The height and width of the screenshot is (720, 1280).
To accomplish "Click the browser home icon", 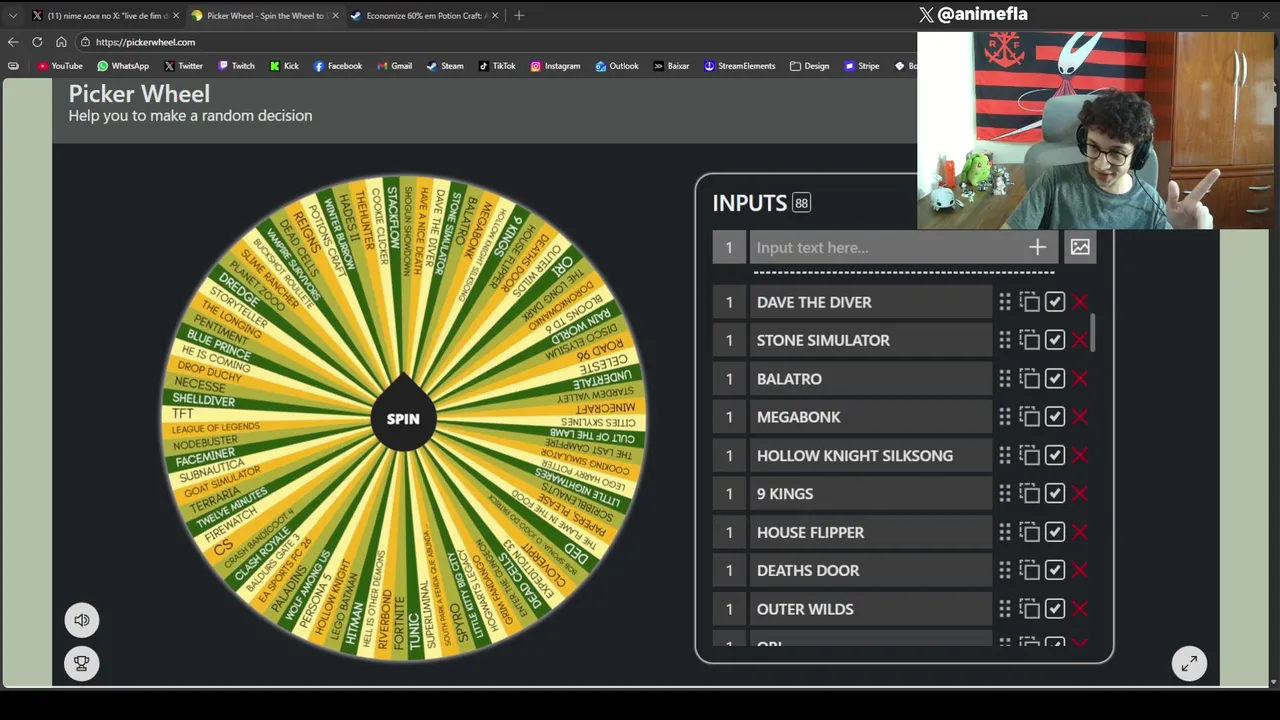I will click(x=61, y=42).
